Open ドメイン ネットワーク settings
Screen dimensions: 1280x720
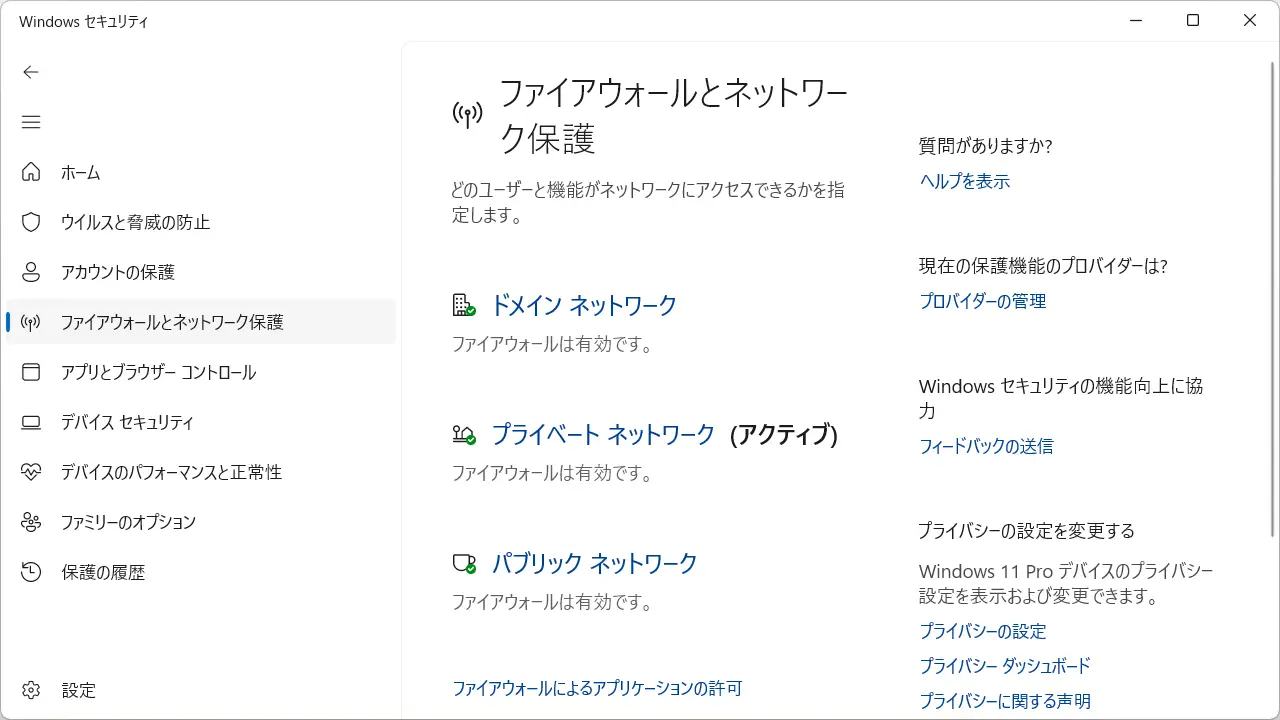(x=583, y=305)
